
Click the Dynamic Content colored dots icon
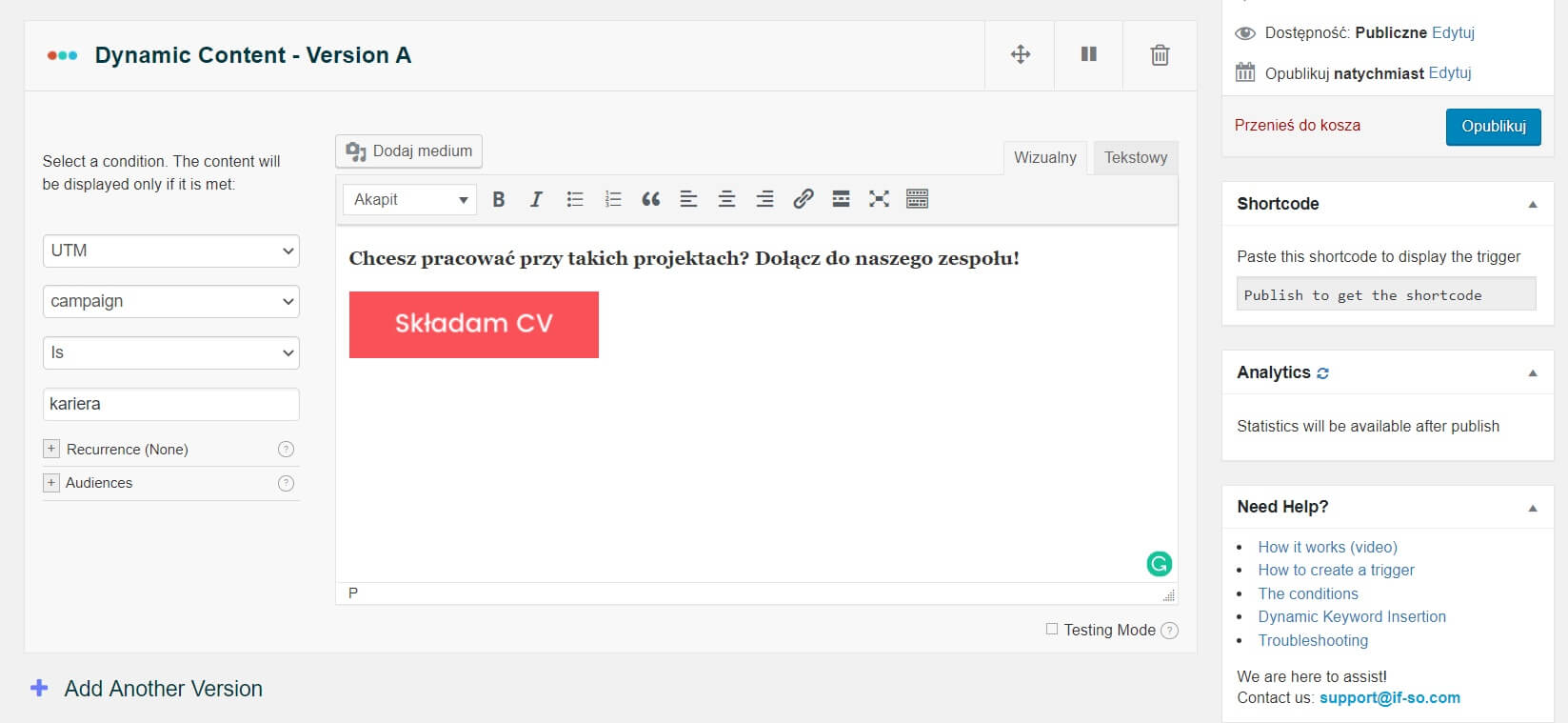[x=62, y=55]
